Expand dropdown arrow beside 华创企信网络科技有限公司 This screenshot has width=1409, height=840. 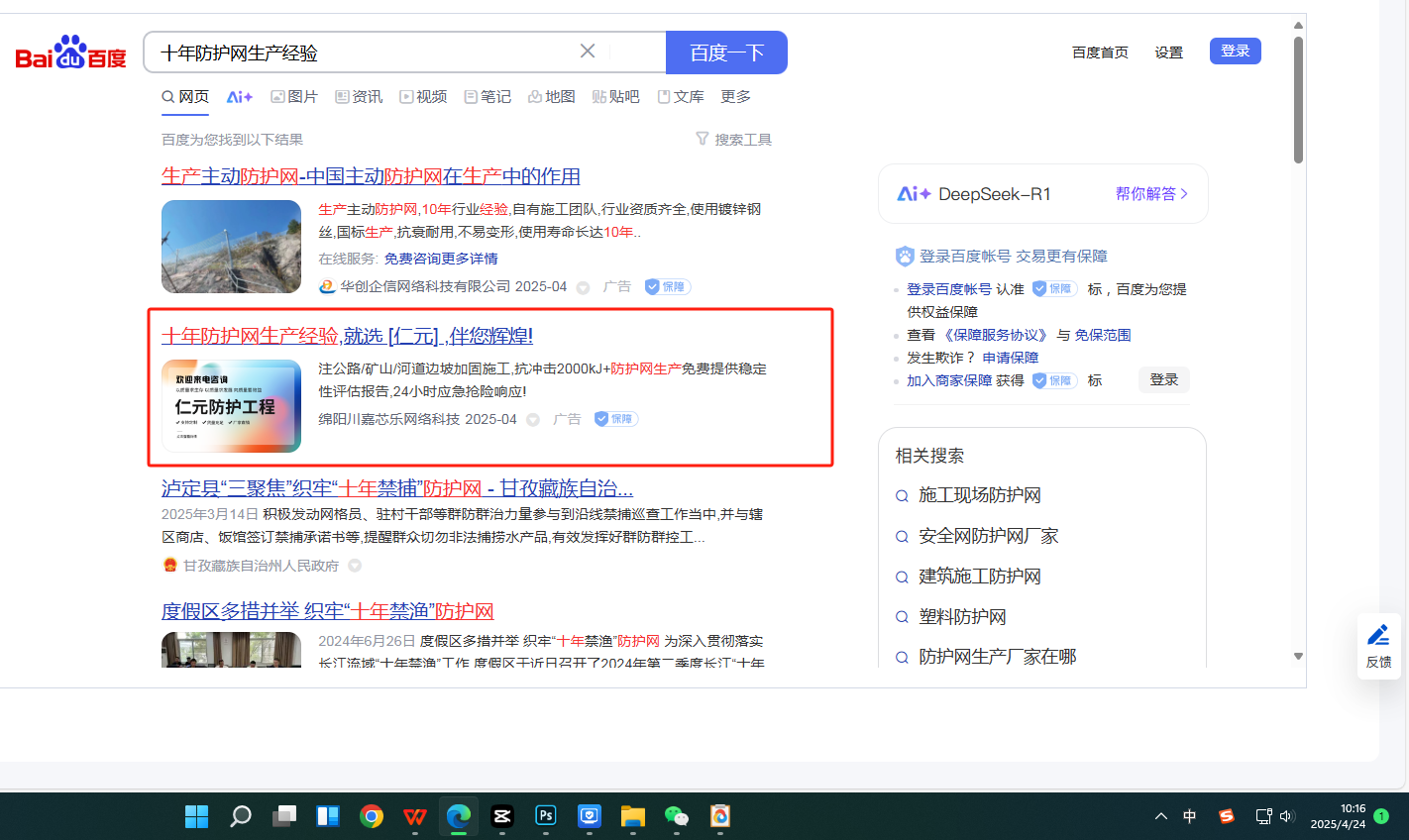[x=583, y=288]
